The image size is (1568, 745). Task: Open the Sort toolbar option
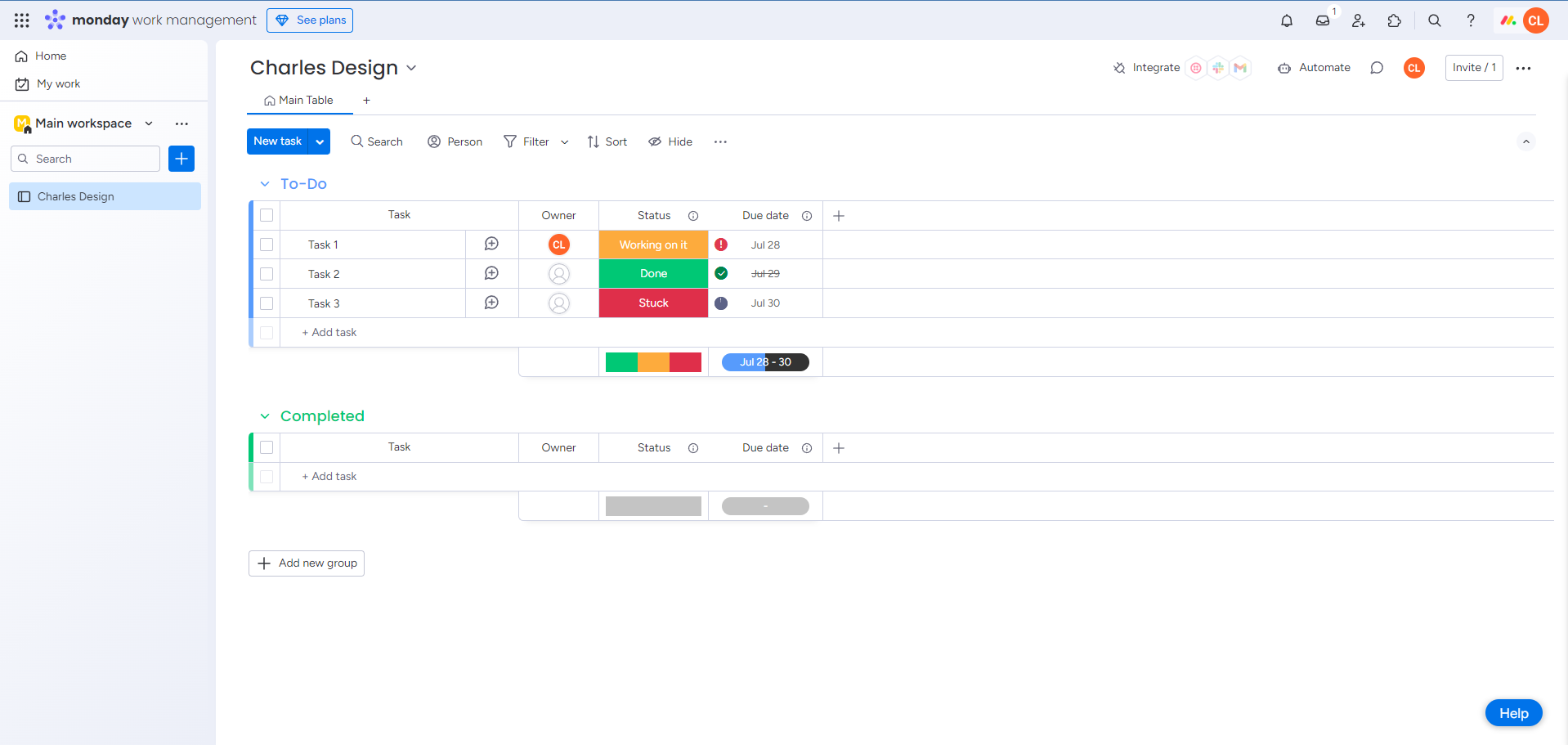click(x=607, y=141)
